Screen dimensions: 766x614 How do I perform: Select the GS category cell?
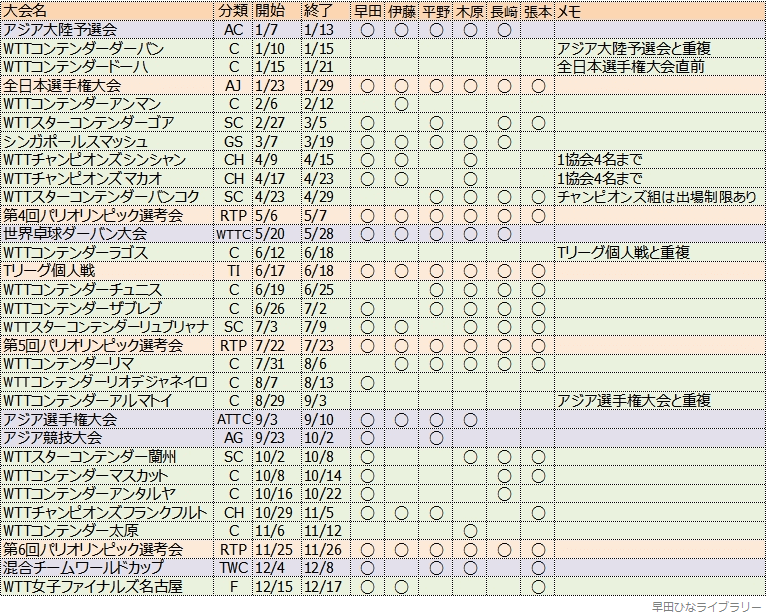[233, 141]
